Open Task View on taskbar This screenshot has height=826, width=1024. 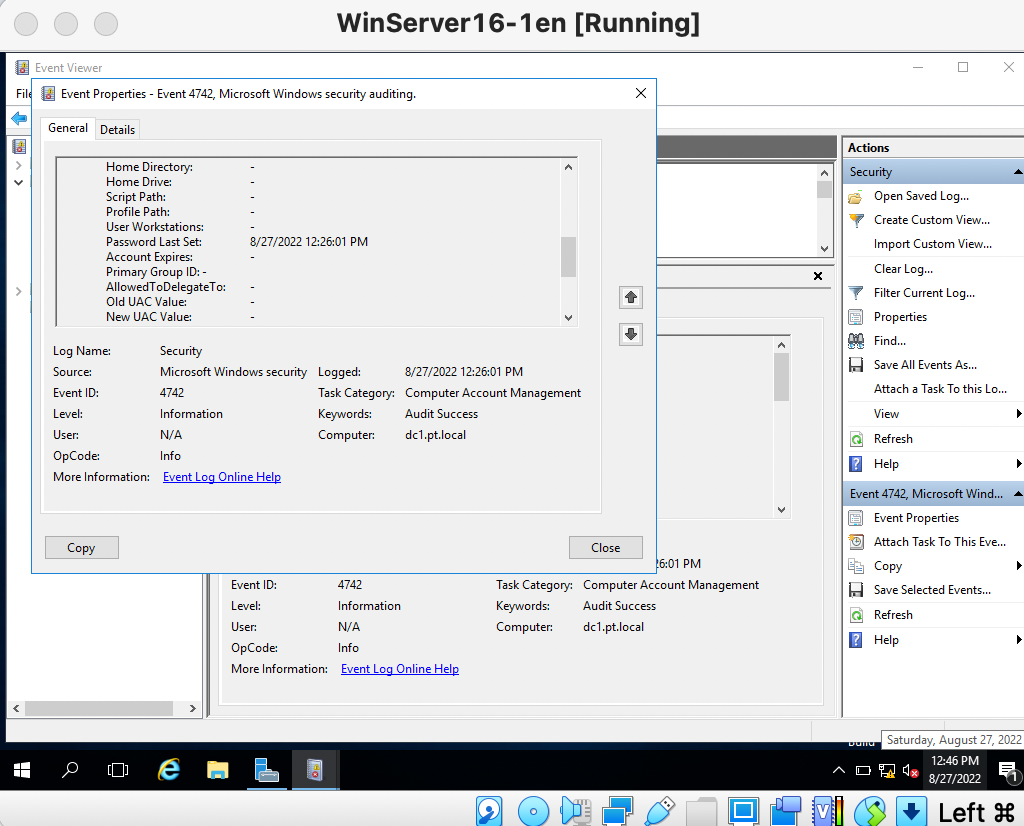[x=118, y=770]
